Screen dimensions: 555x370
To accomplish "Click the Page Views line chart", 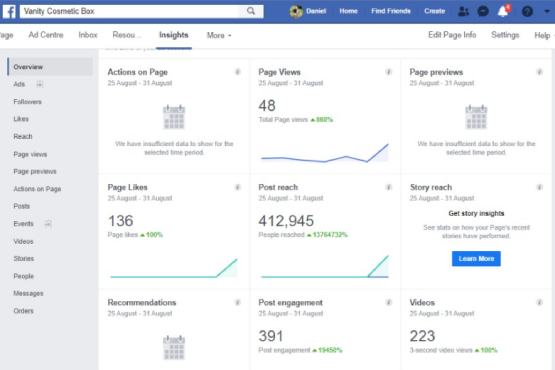I will point(325,153).
